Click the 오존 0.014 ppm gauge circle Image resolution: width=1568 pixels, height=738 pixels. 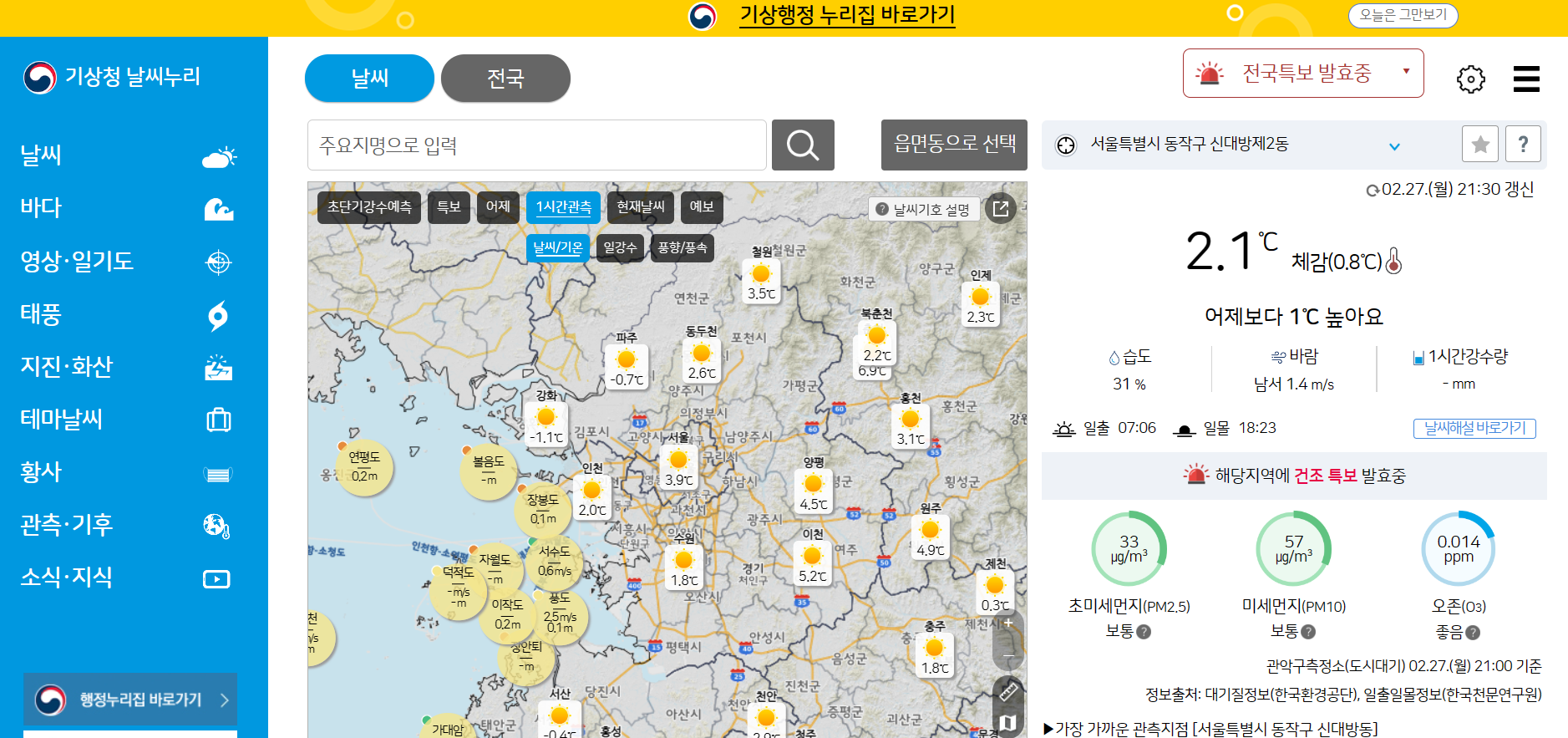(1458, 548)
